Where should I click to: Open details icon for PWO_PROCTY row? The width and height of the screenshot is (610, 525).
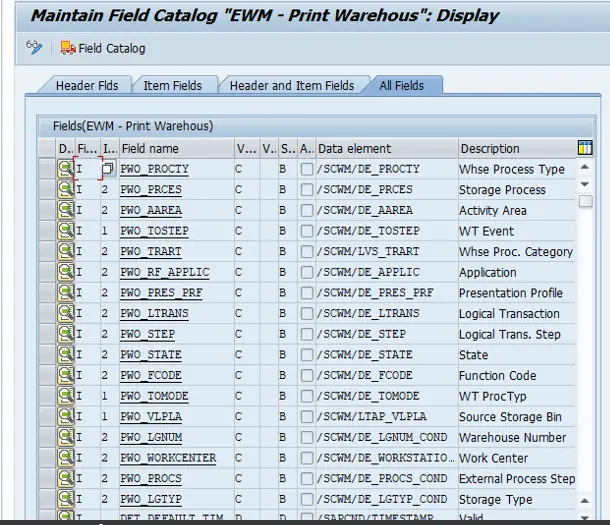[66, 169]
